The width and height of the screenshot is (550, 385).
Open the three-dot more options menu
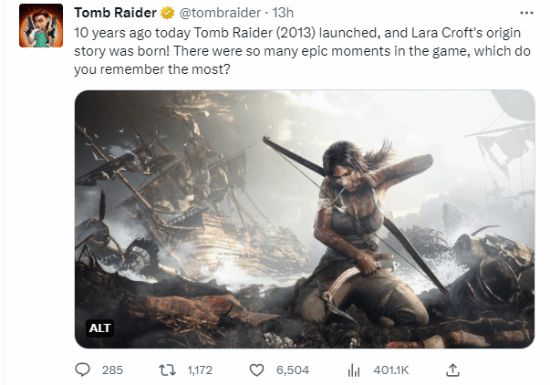pos(526,13)
